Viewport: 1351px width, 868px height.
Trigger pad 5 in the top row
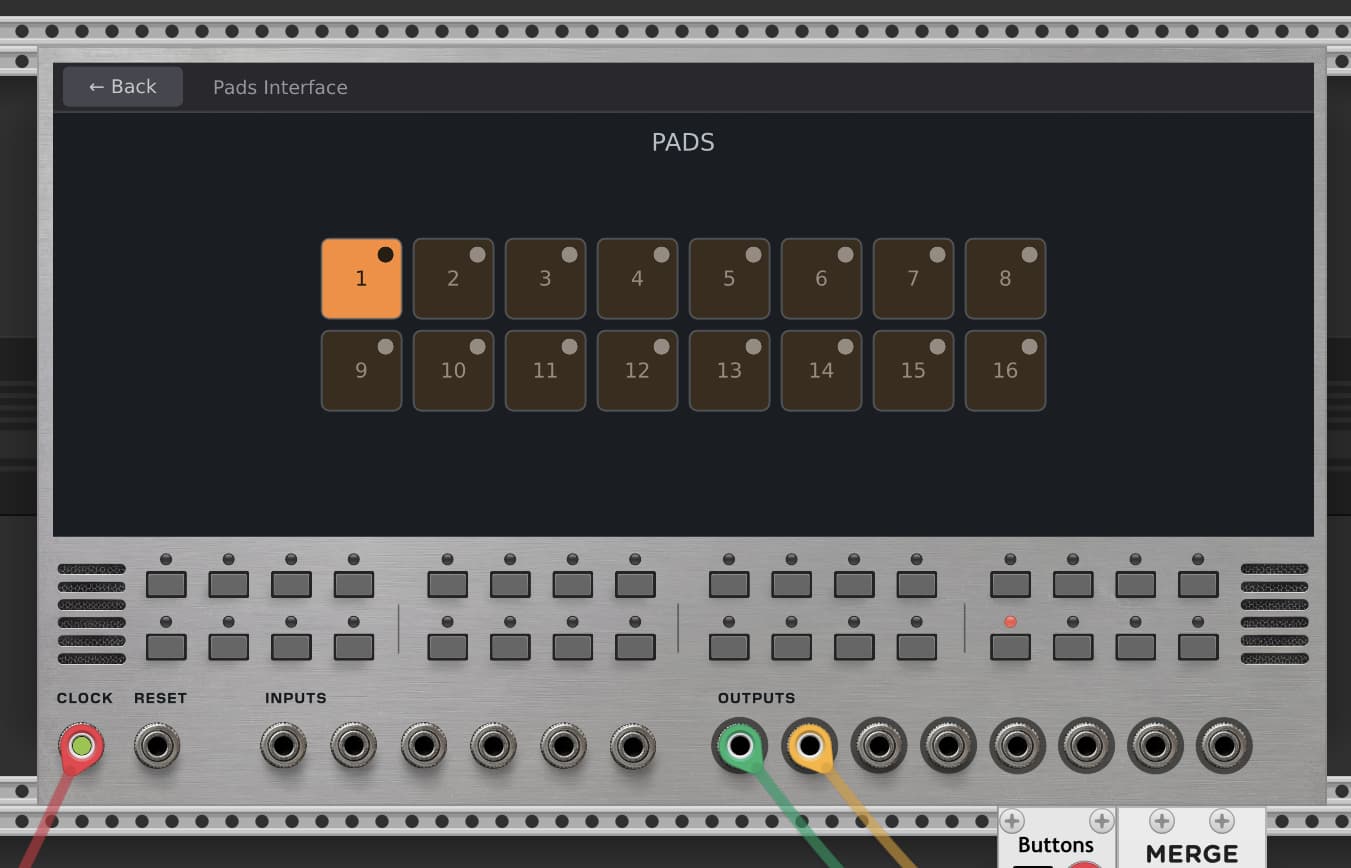[x=729, y=279]
